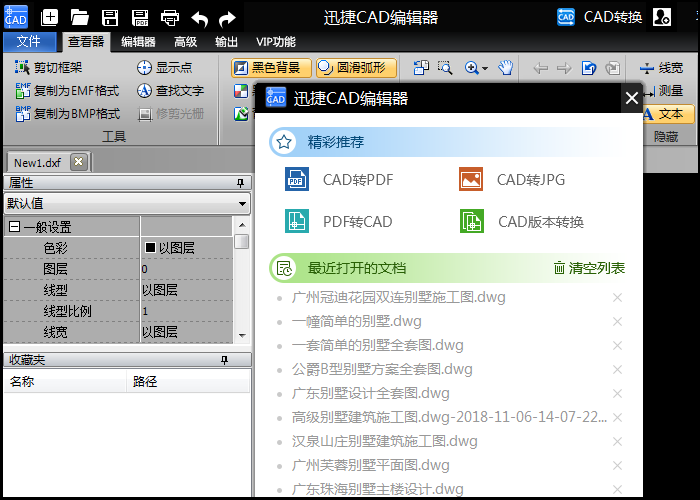The image size is (700, 500).
Task: Click the 迅捷CAD编辑器 app logo
Action: point(16,17)
